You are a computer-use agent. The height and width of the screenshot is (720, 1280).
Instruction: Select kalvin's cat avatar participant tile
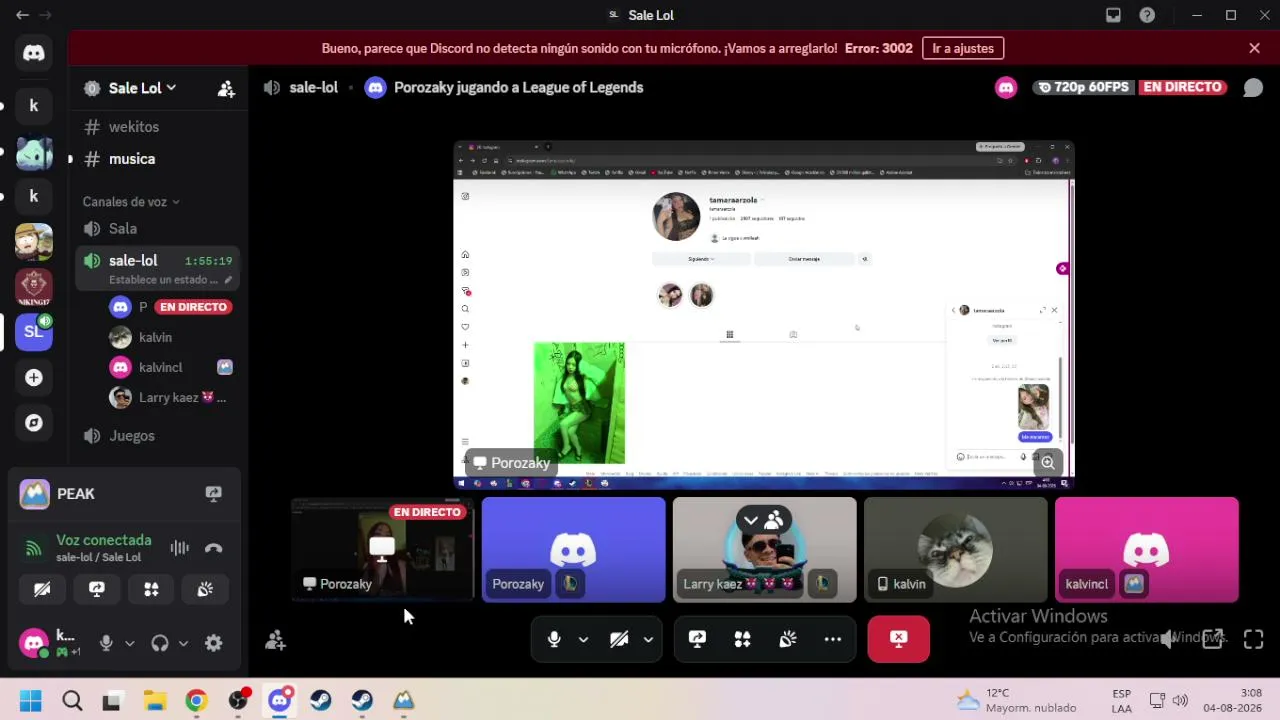955,550
